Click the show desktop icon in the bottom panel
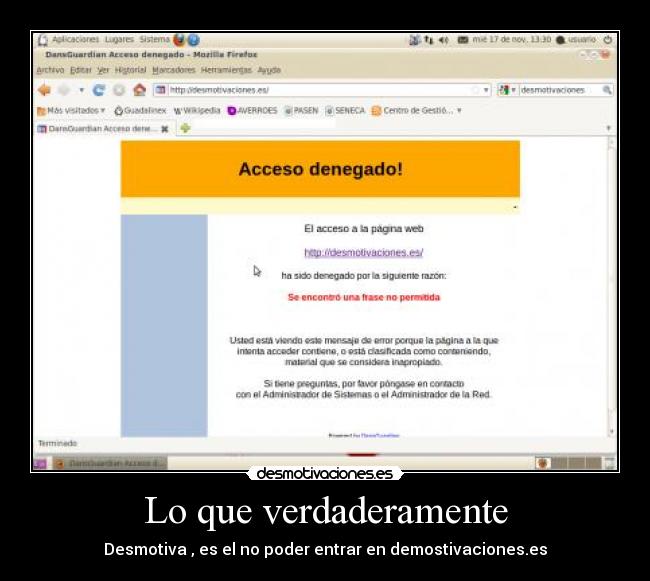Image resolution: width=650 pixels, height=581 pixels. (x=40, y=464)
